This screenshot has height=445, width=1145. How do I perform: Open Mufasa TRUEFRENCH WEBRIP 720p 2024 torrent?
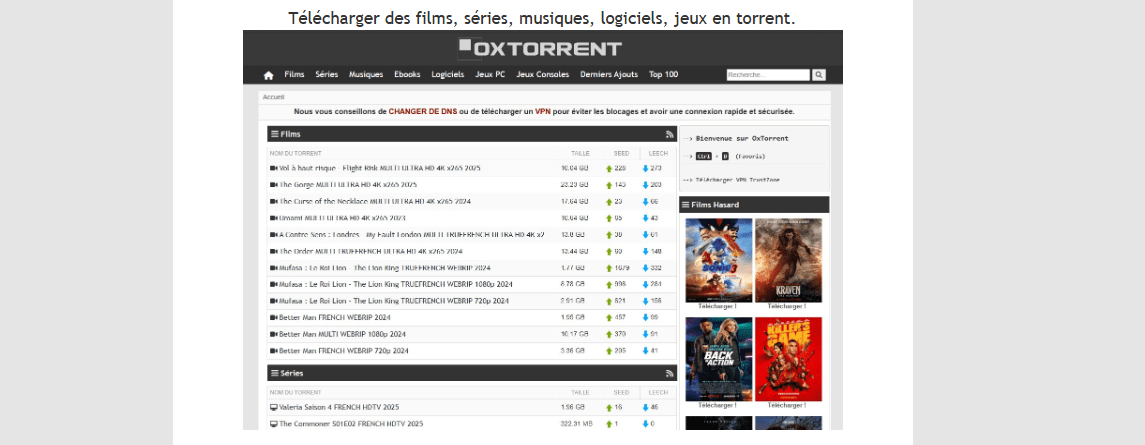[394, 301]
